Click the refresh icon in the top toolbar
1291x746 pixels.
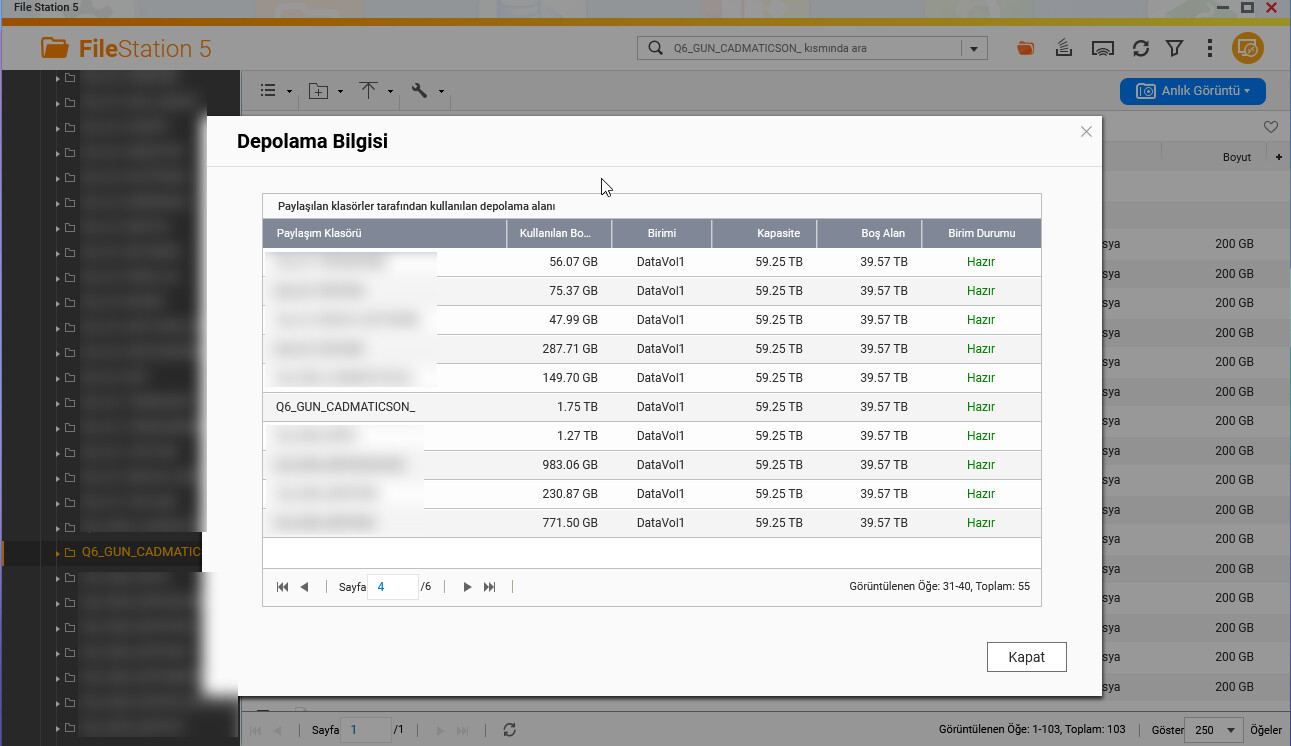[x=1140, y=48]
